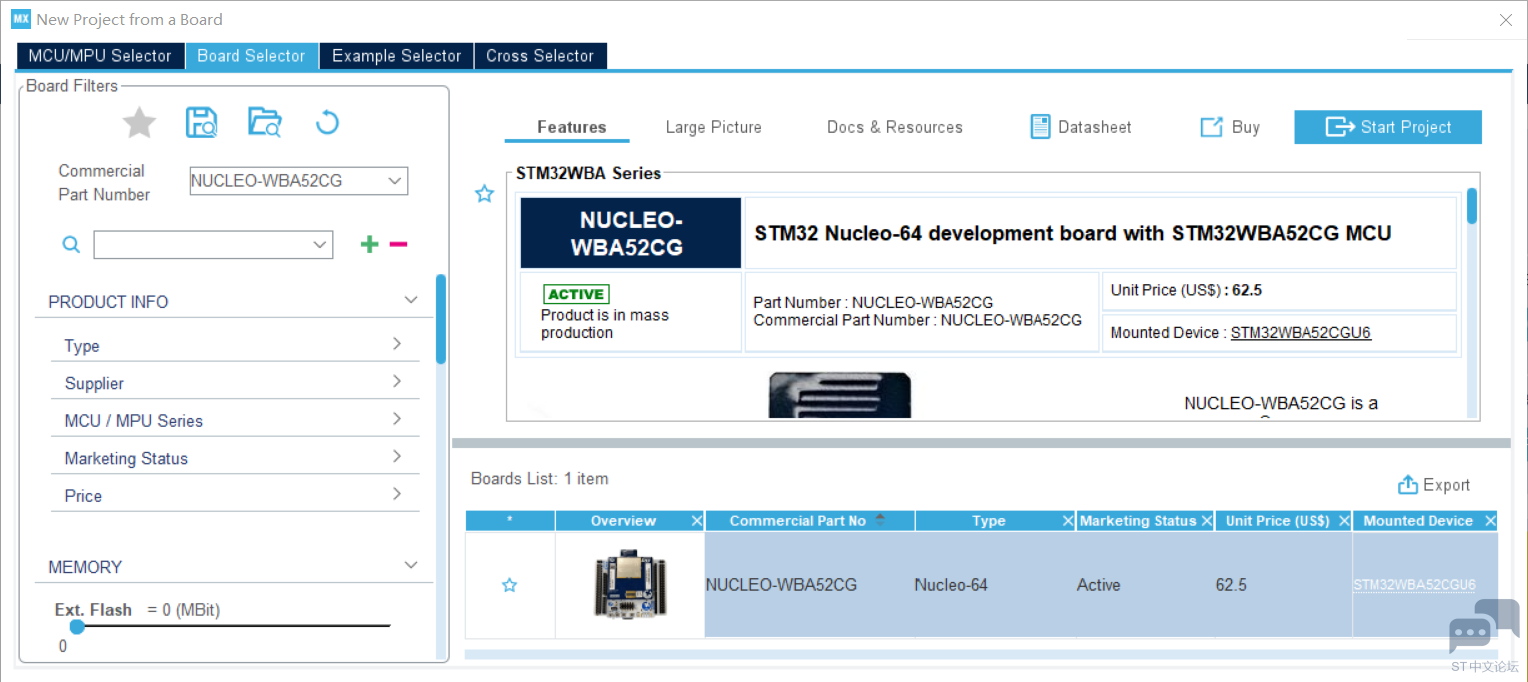Remove the Unit Price column with its X icon
Image resolution: width=1528 pixels, height=682 pixels.
coord(1344,521)
